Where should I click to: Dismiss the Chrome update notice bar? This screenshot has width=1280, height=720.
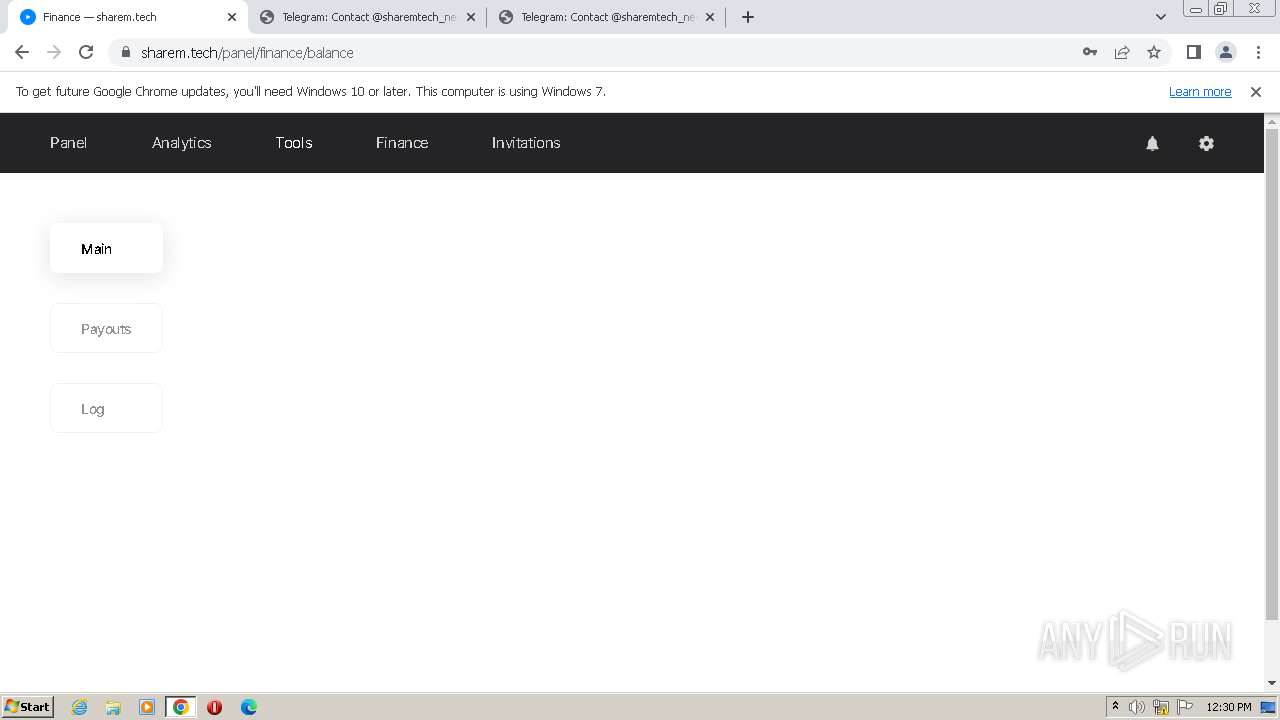click(1256, 91)
